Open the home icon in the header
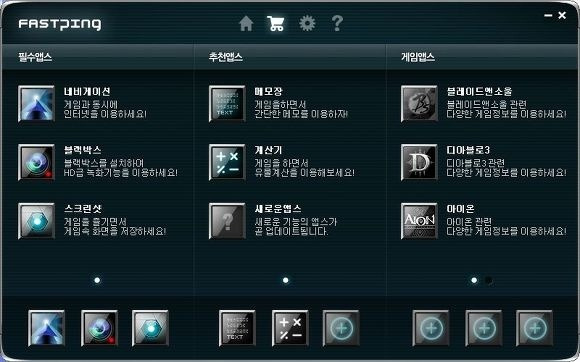580x362 pixels. (246, 24)
